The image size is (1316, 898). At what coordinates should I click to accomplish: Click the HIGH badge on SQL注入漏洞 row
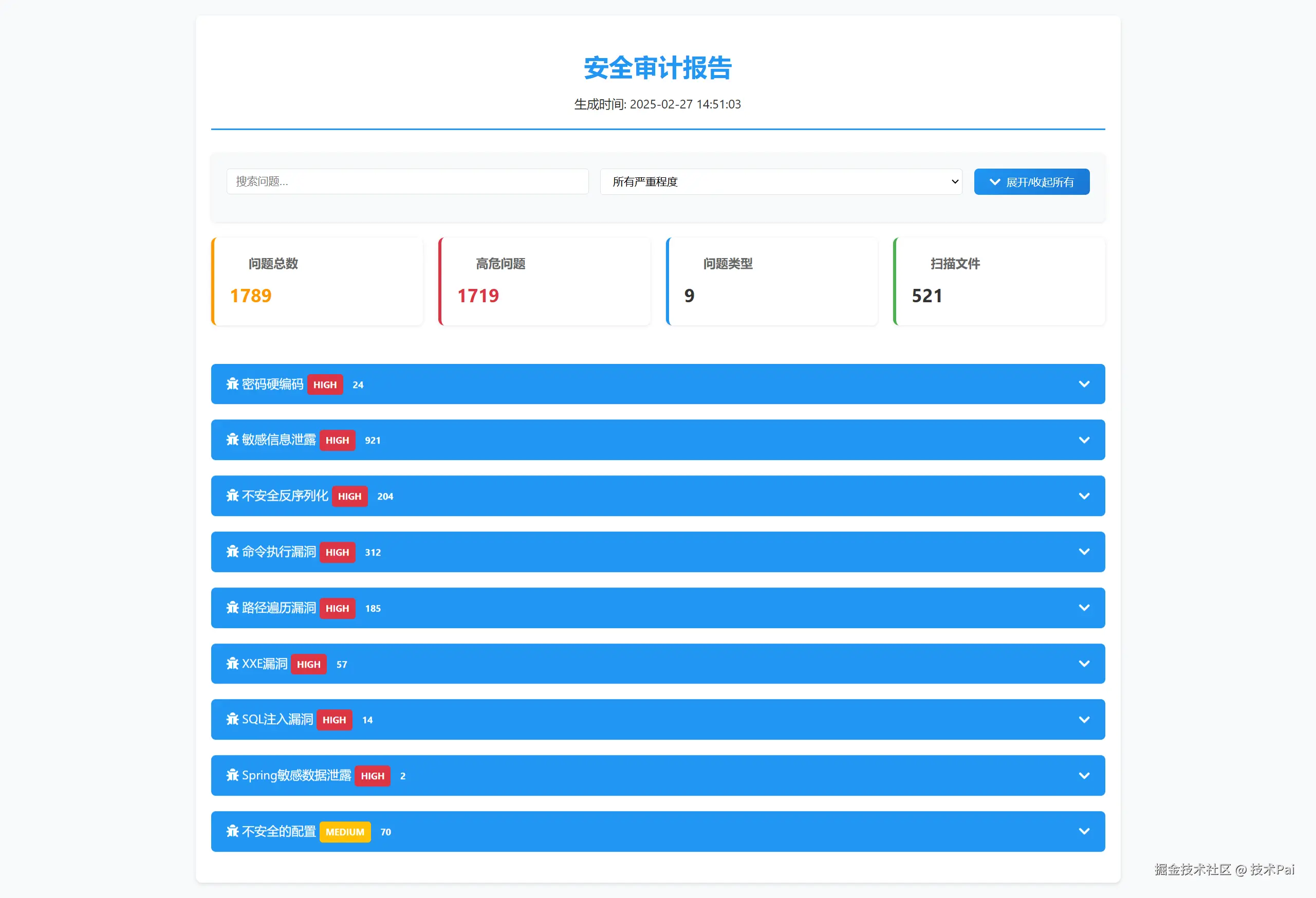(x=334, y=720)
